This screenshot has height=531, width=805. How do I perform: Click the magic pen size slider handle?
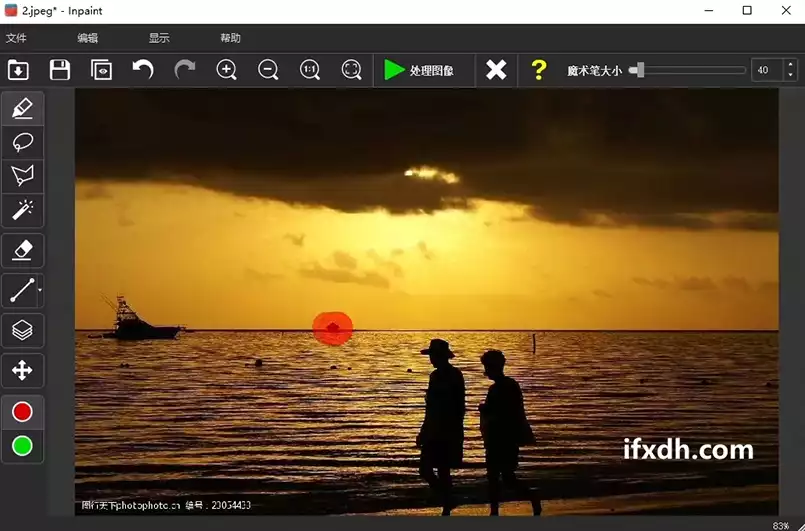[637, 70]
